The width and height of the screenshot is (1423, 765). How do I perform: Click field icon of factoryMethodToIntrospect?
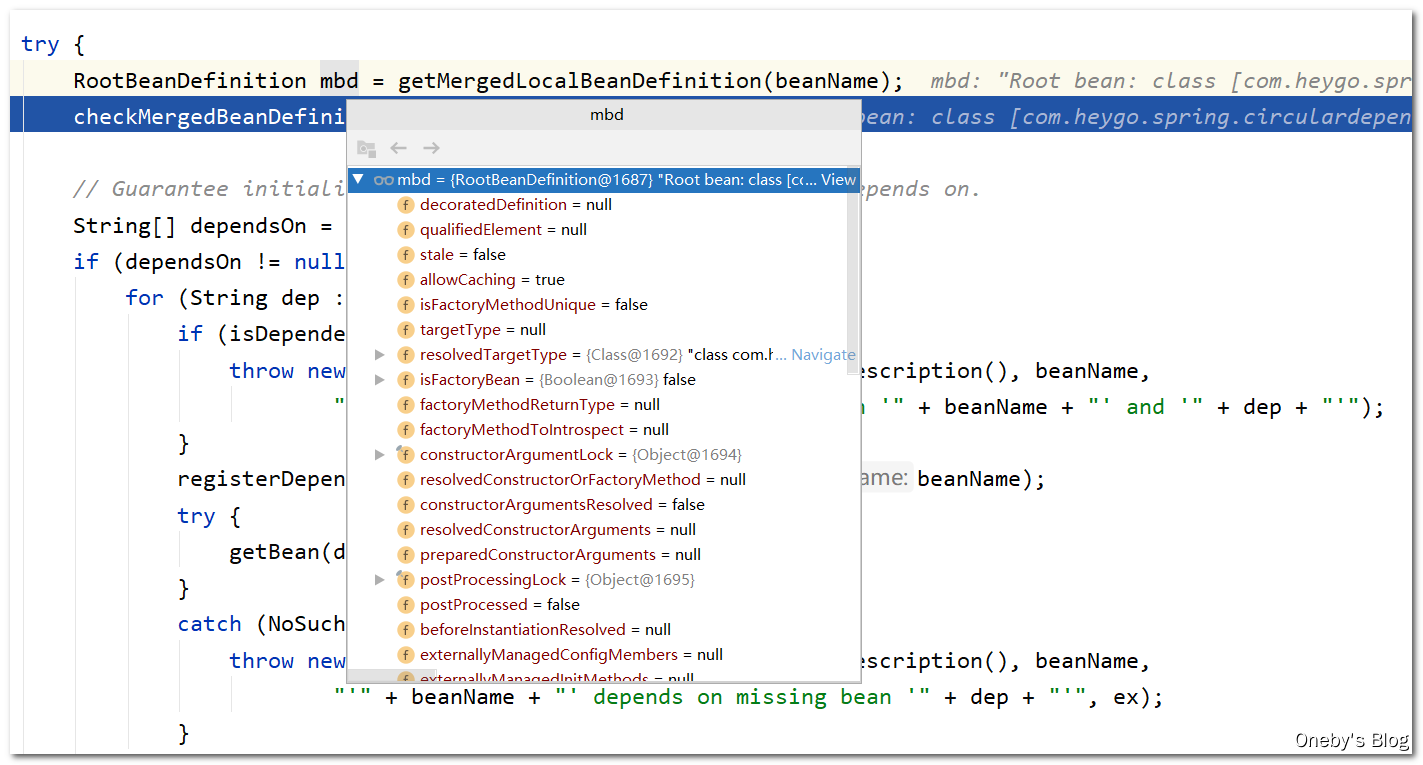[x=405, y=430]
